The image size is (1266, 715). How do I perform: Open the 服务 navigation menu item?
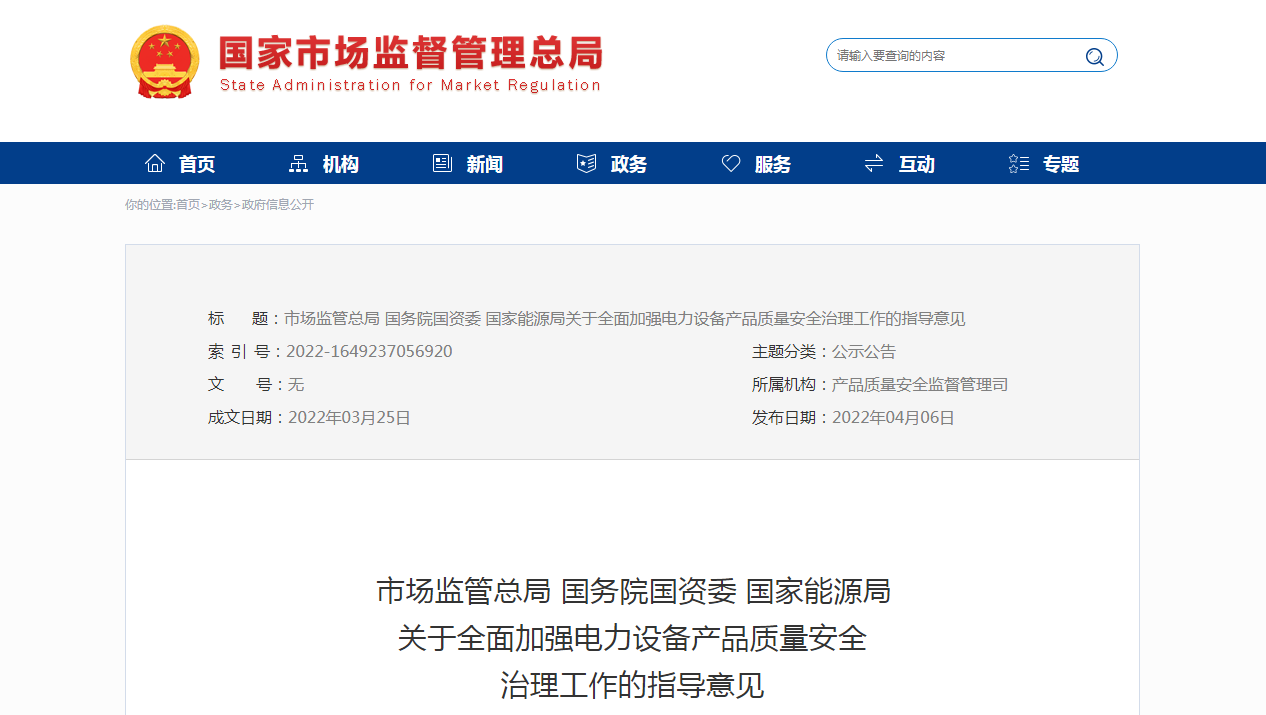tap(773, 164)
